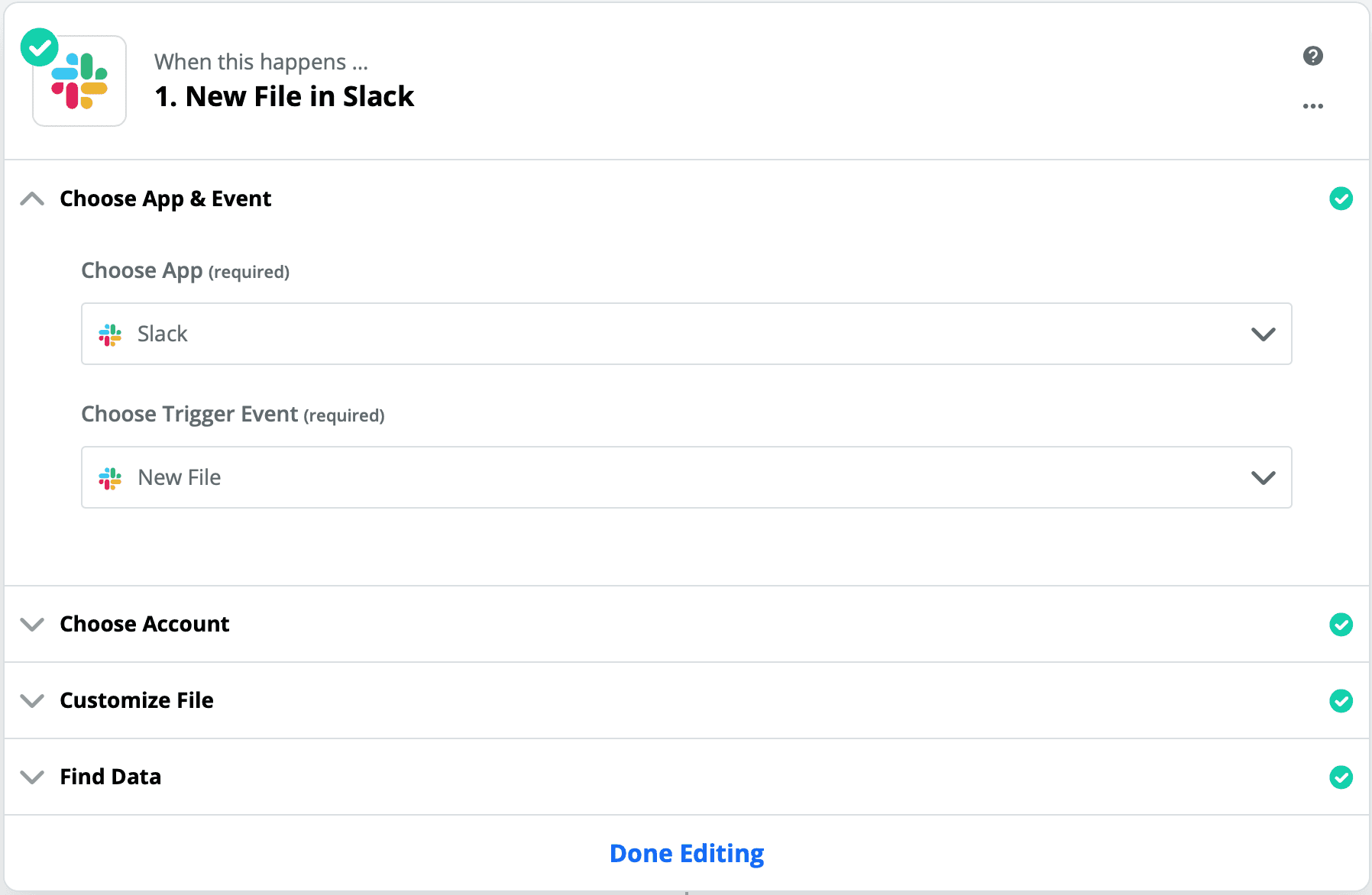The height and width of the screenshot is (895, 1372).
Task: Click the Slack icon inside the Choose App field
Action: (x=109, y=334)
